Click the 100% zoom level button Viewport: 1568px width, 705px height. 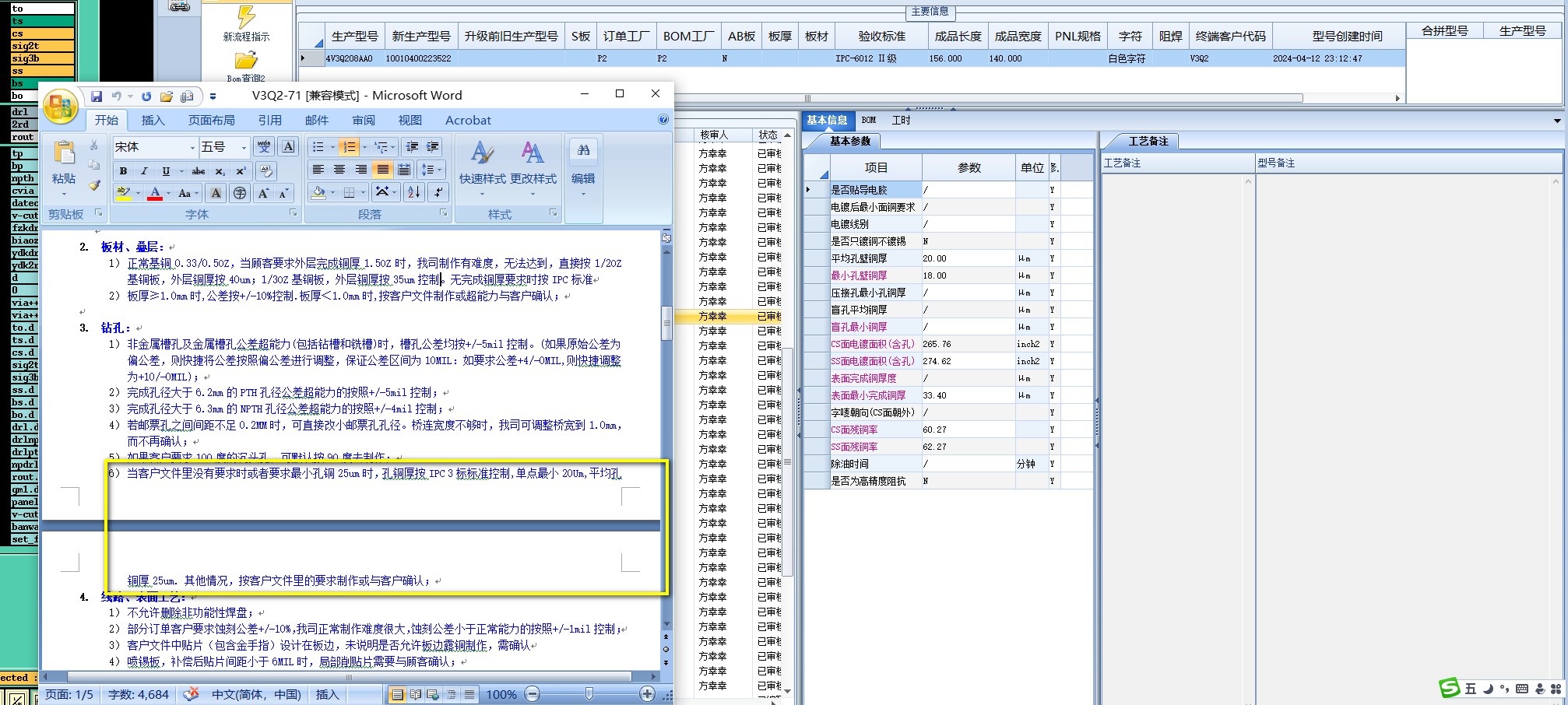click(x=501, y=694)
